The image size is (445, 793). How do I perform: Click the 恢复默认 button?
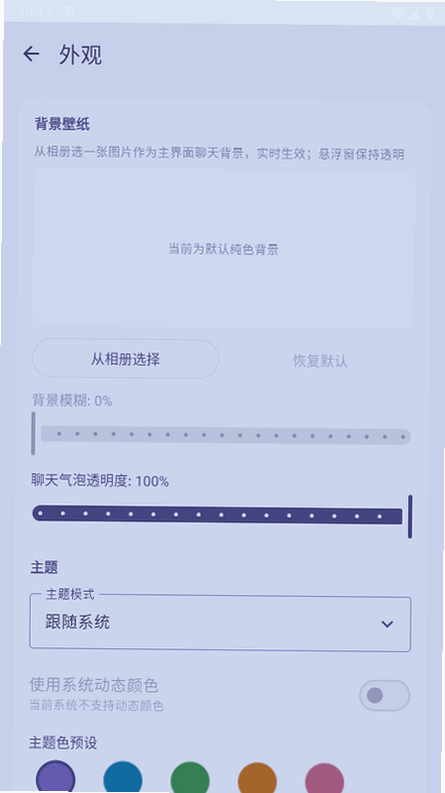click(320, 361)
